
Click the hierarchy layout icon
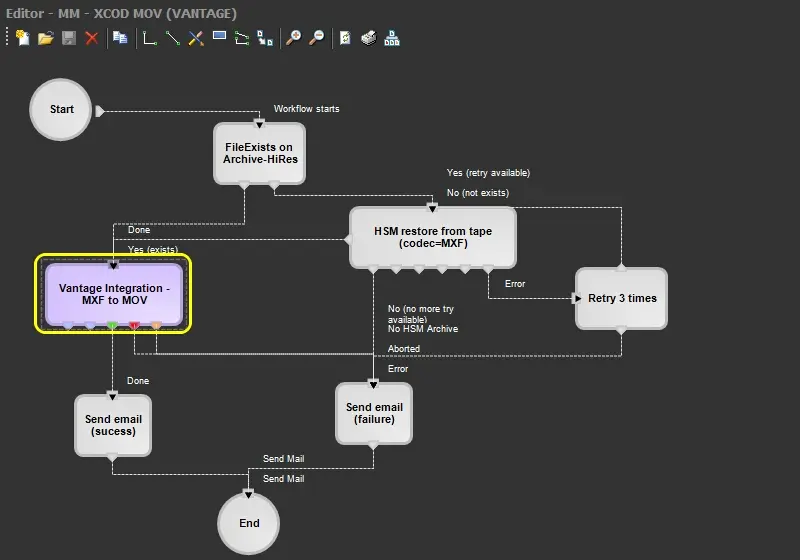pos(392,38)
